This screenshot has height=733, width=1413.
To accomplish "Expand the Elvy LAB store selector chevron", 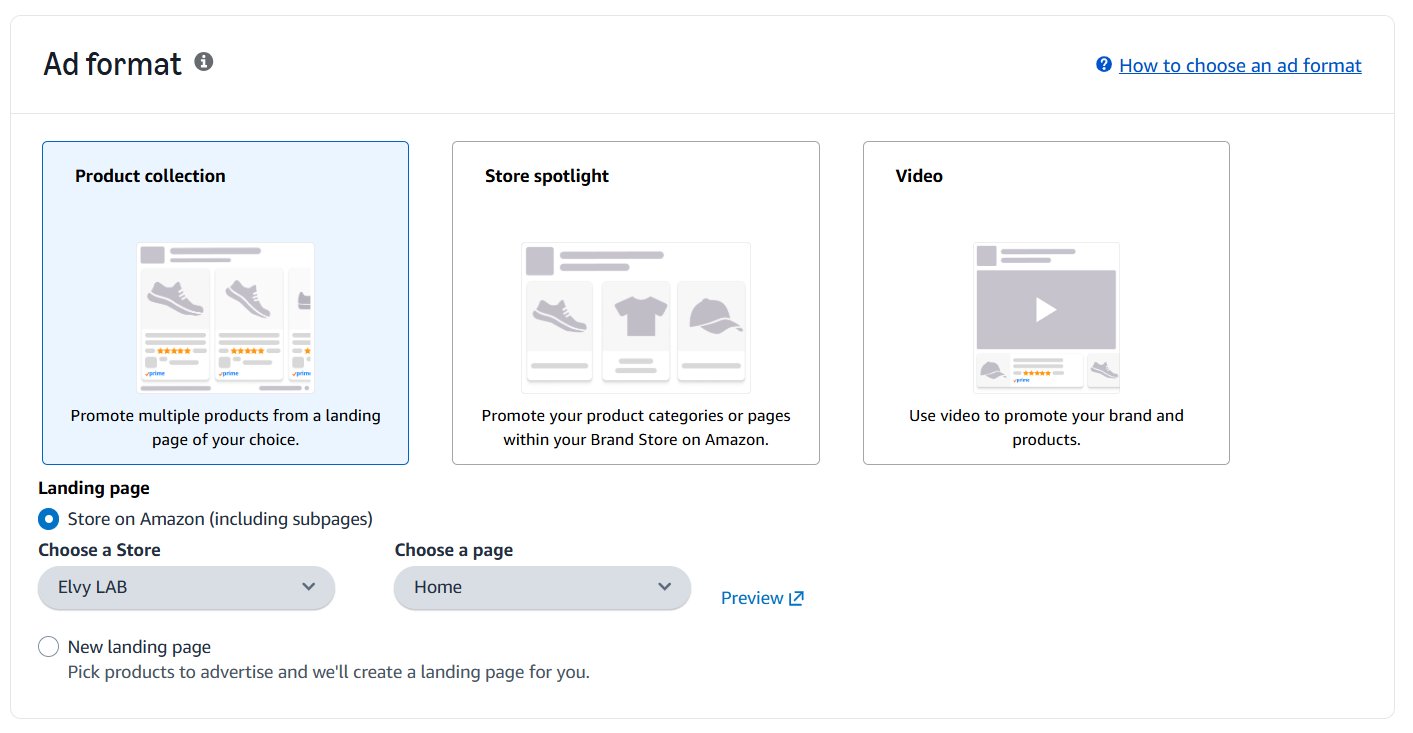I will (x=309, y=587).
